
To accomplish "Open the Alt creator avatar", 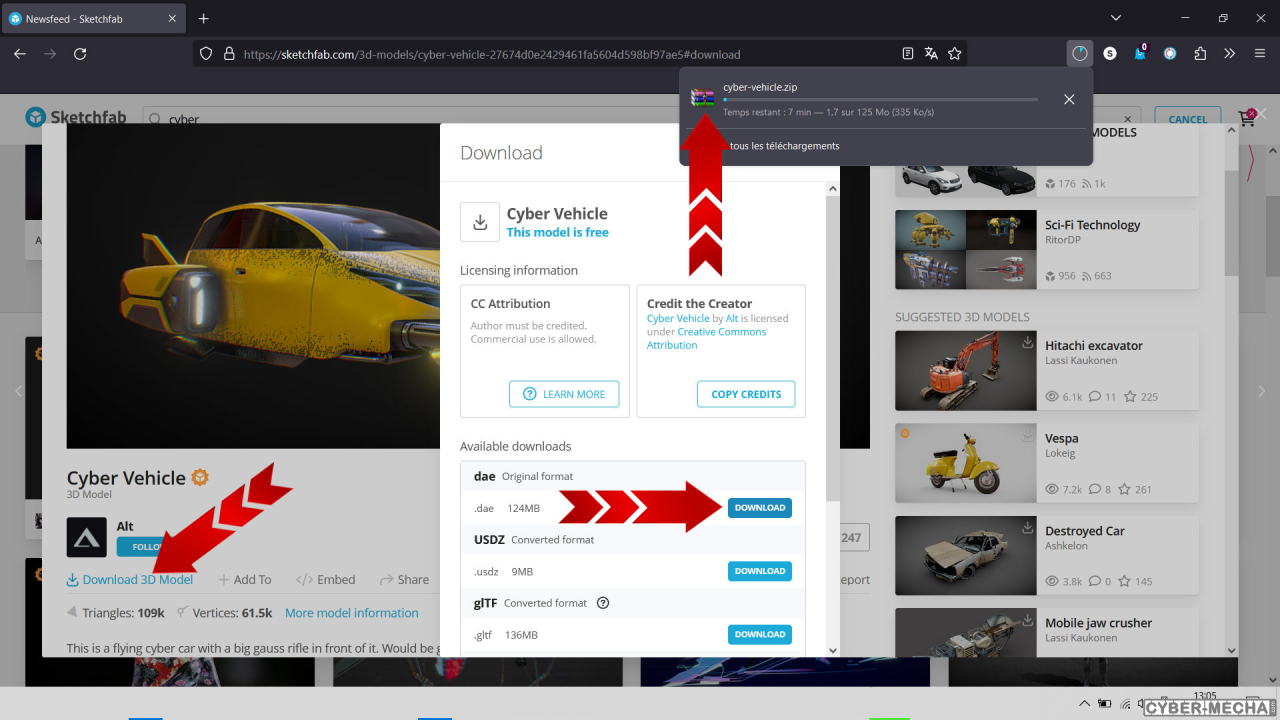I will [87, 537].
